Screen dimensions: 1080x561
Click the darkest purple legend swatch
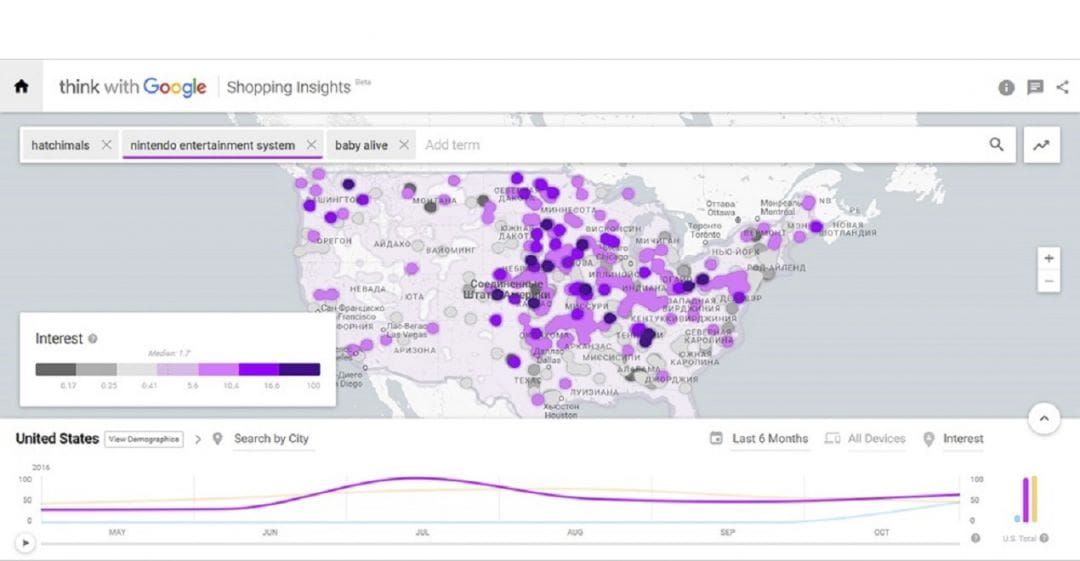pyautogui.click(x=300, y=369)
